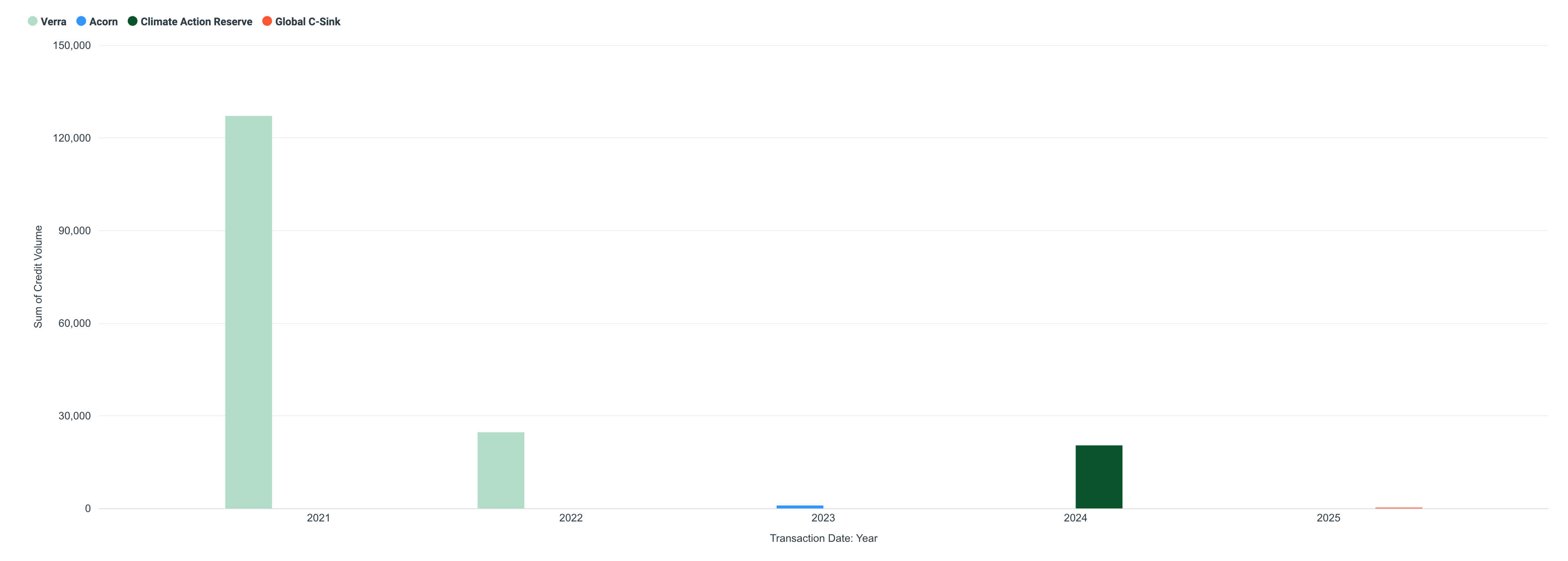
Task: Select the dark green 2024 bar
Action: click(x=1099, y=477)
